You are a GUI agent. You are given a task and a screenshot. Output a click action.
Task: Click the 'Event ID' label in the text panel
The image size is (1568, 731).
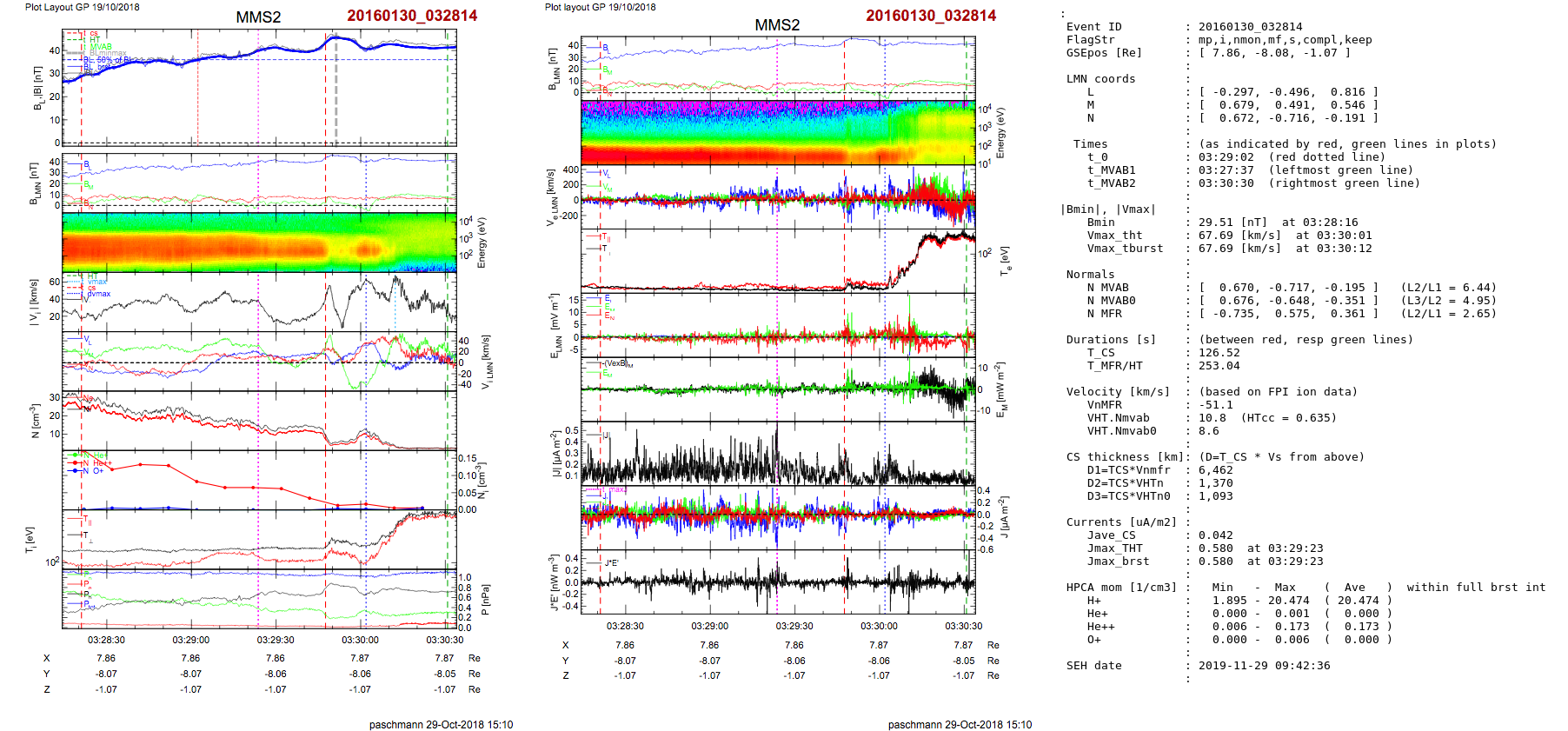(x=1093, y=27)
